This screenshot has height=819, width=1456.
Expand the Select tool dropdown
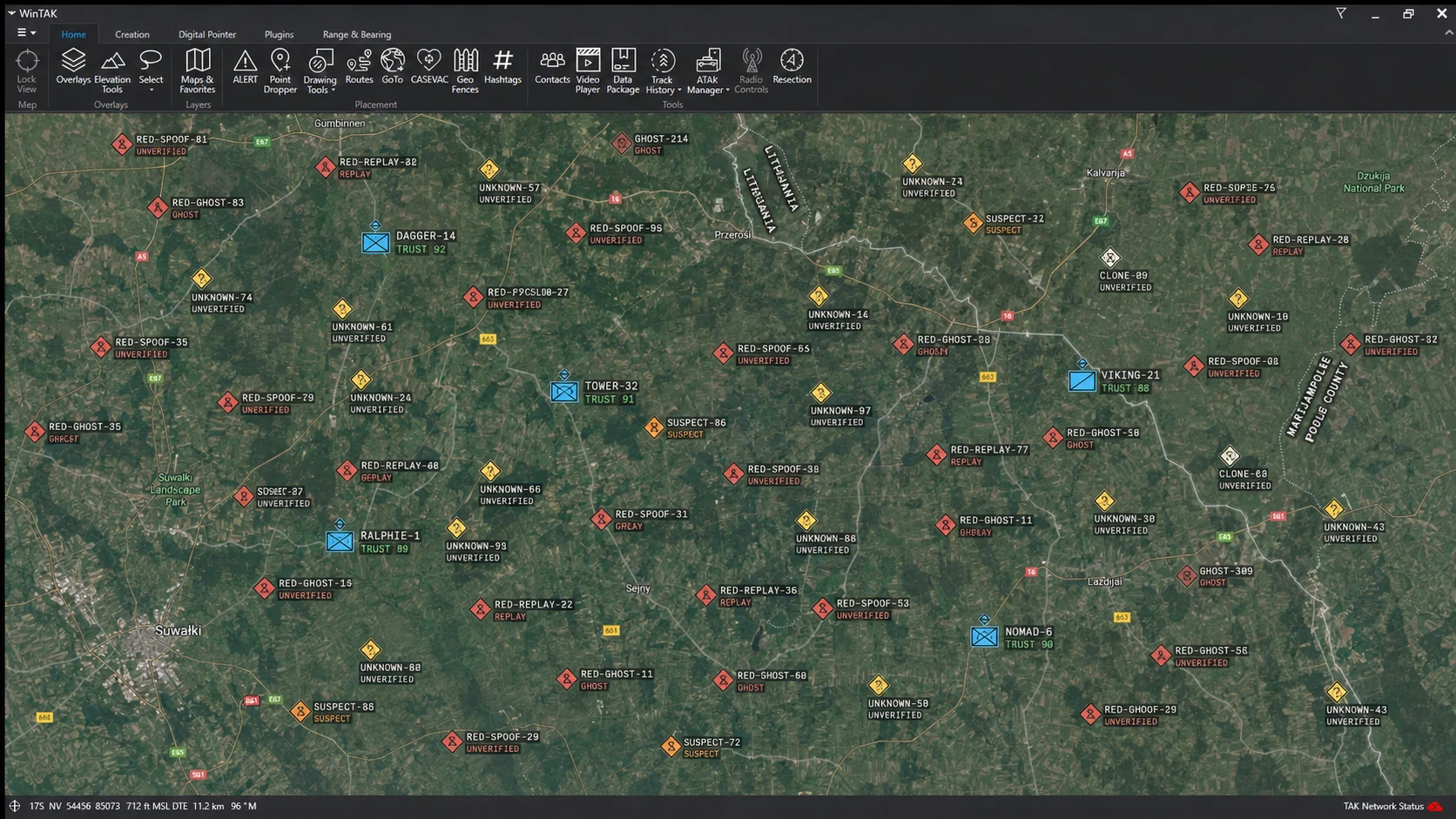pyautogui.click(x=151, y=90)
